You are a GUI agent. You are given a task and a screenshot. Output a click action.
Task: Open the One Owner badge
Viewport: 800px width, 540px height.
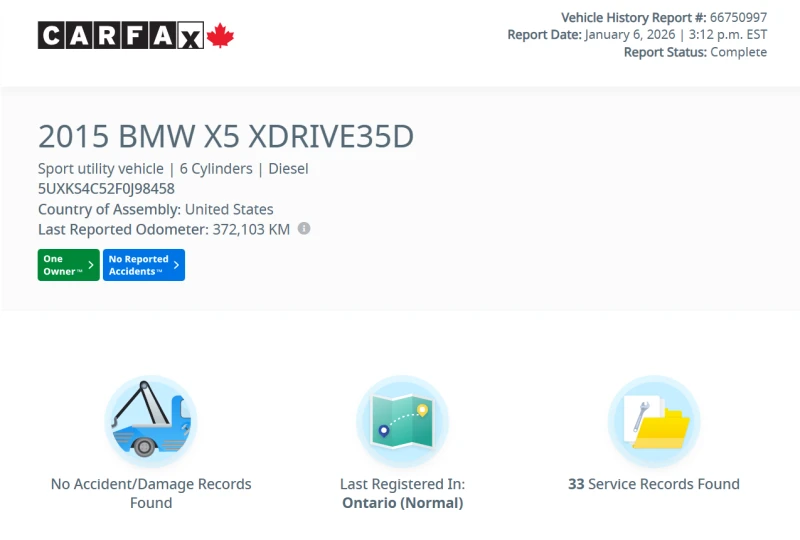[x=68, y=265]
